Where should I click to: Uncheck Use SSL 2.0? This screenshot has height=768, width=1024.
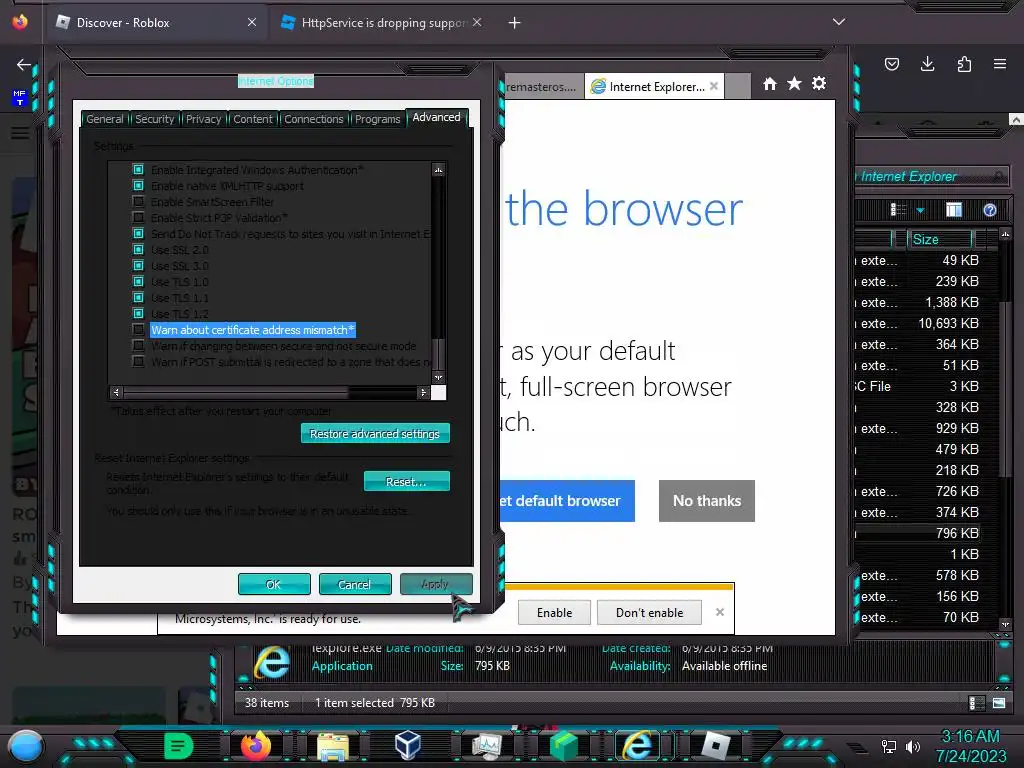tap(138, 249)
